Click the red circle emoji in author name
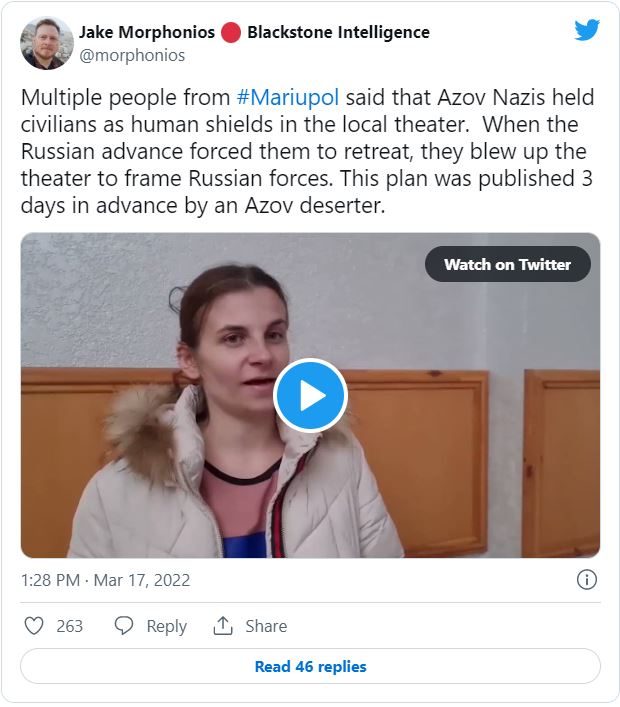This screenshot has height=707, width=620. pos(231,32)
